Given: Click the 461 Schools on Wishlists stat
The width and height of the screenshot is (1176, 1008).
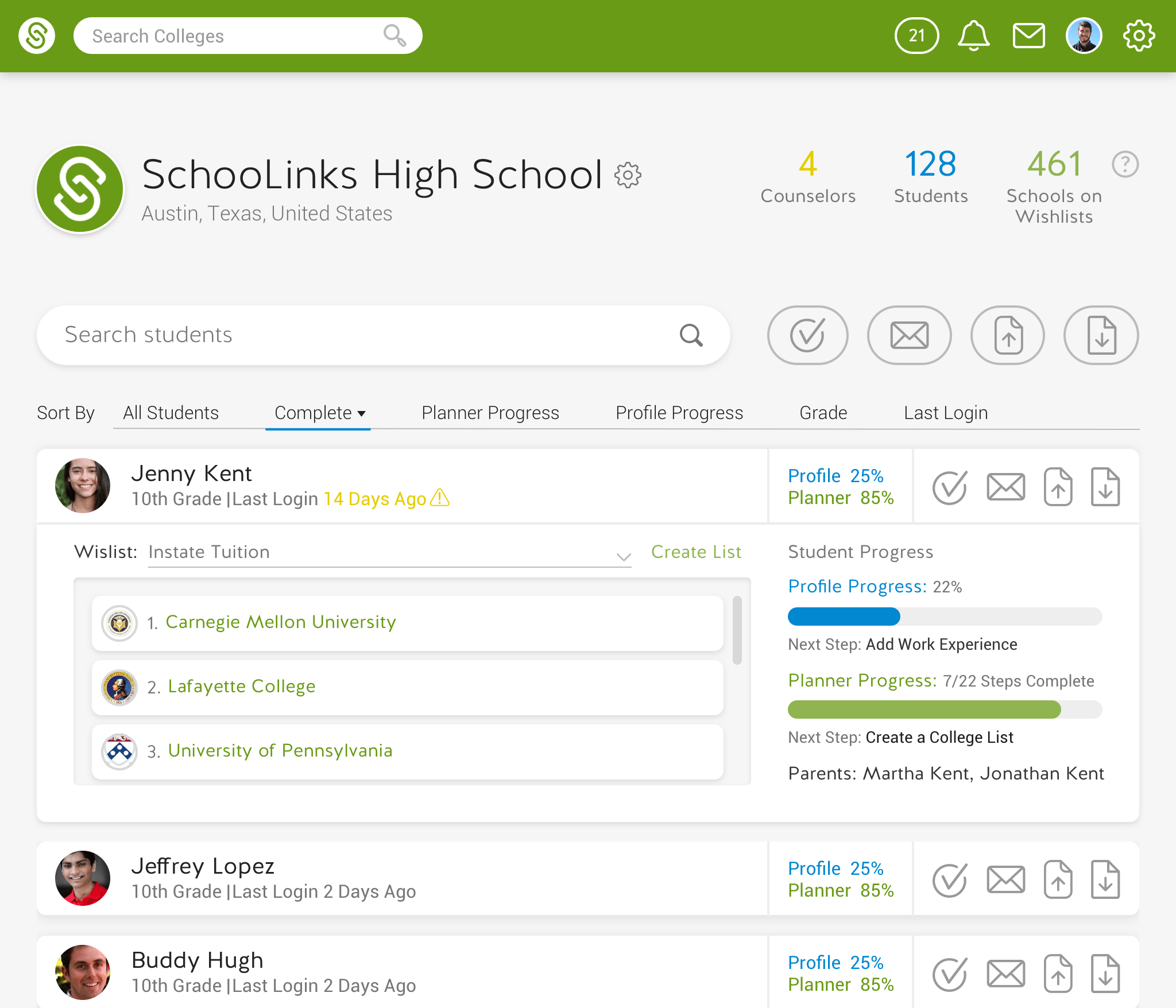Looking at the screenshot, I should (x=1054, y=187).
